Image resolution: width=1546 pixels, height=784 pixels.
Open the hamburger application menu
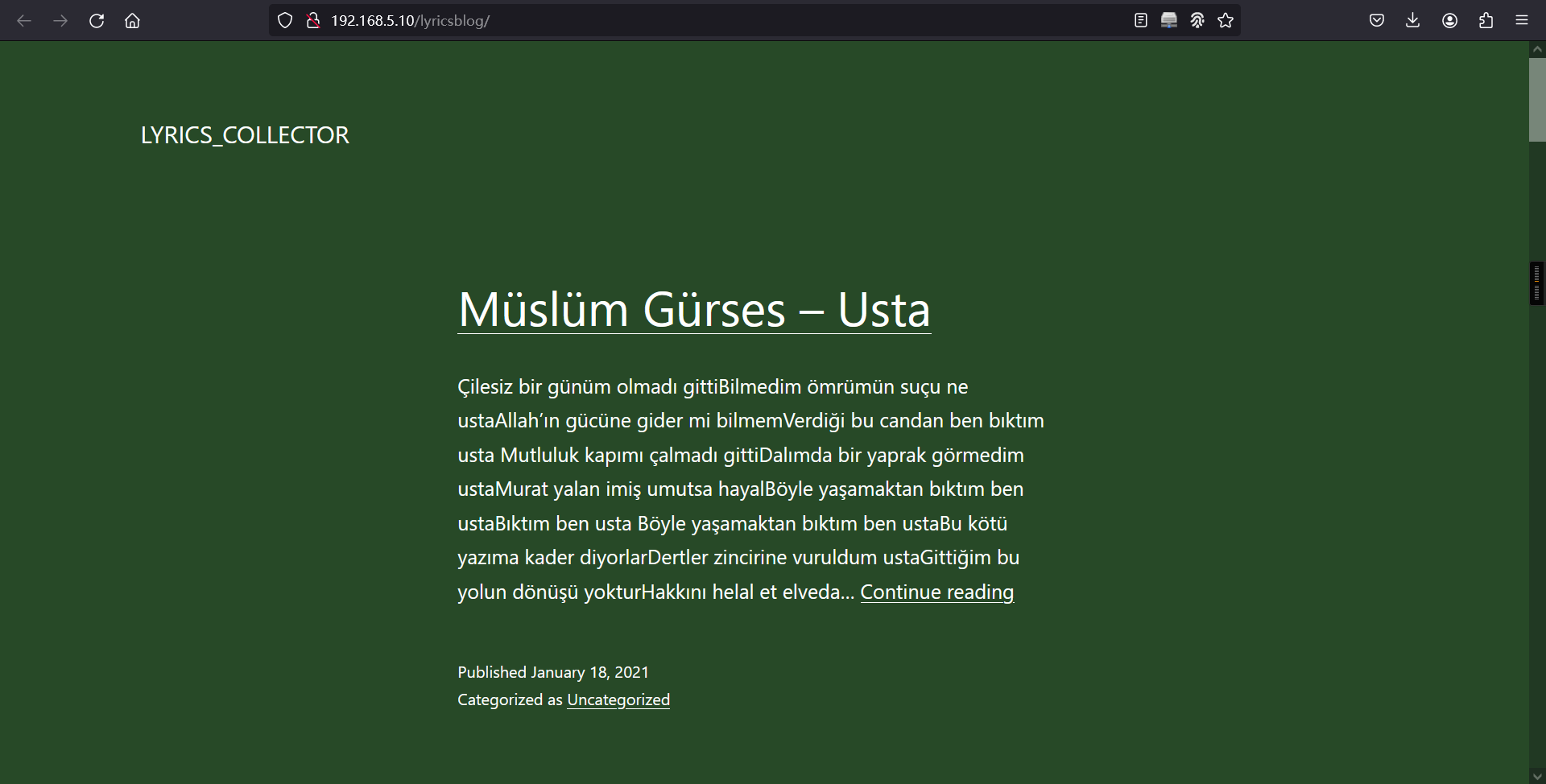(x=1522, y=21)
